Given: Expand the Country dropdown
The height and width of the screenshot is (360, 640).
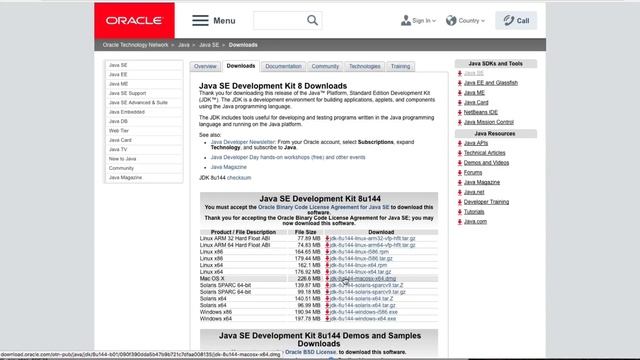Looking at the screenshot, I should 465,20.
